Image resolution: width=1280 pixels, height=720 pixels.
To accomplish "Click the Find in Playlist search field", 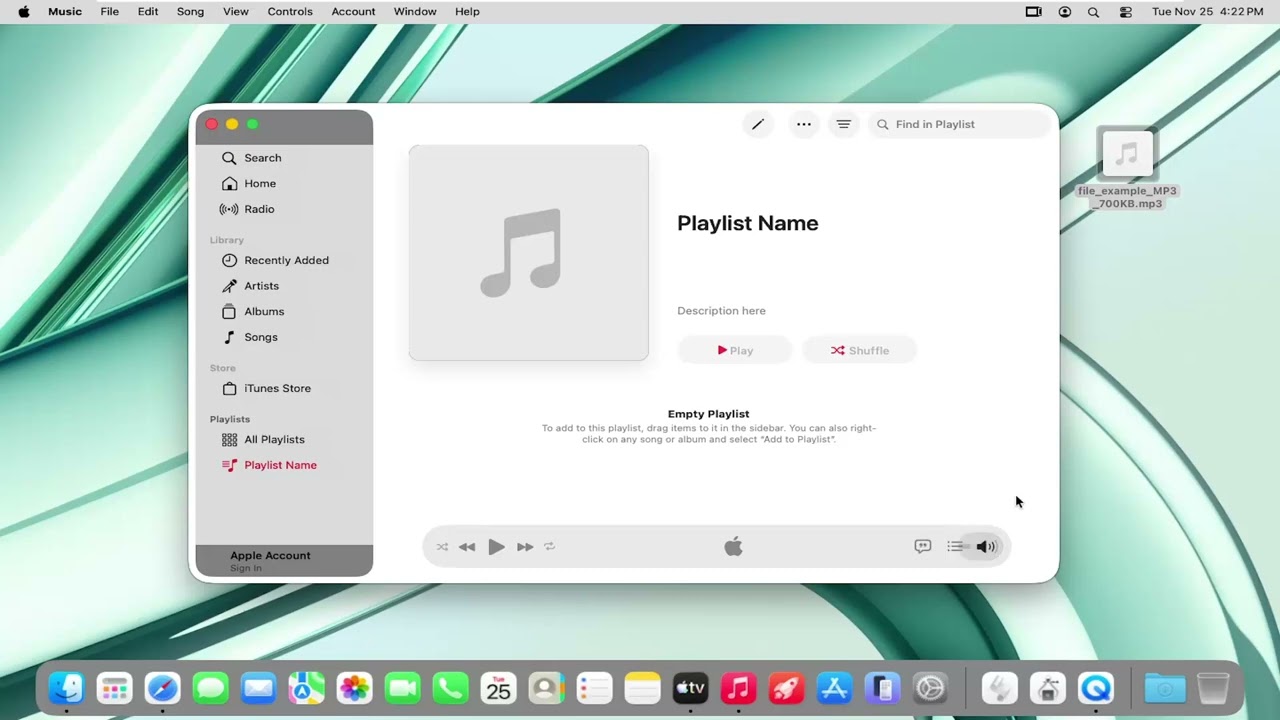I will (961, 124).
